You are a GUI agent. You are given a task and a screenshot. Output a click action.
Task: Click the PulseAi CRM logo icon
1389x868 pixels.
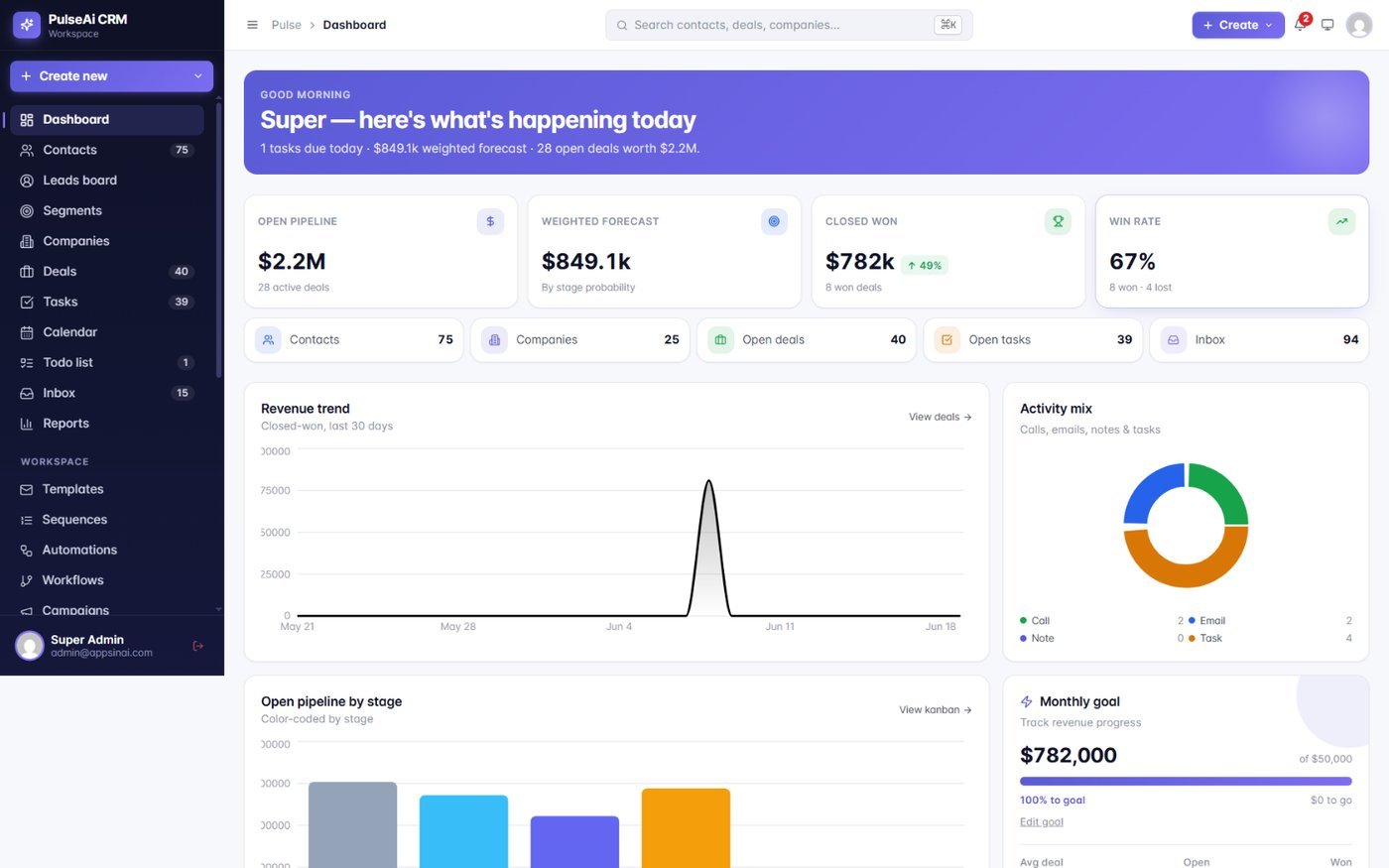point(27,25)
